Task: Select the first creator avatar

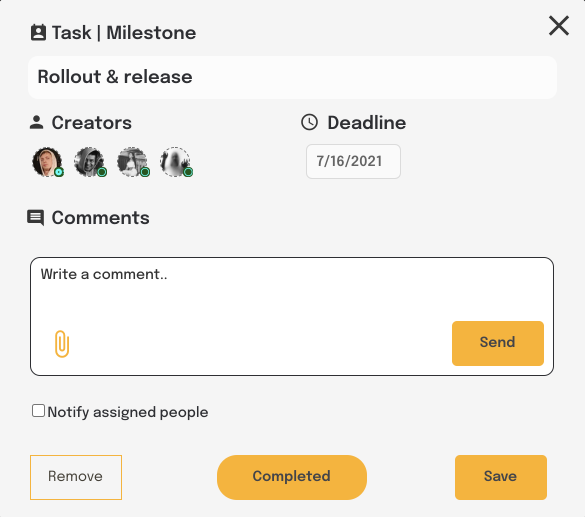Action: click(x=47, y=162)
